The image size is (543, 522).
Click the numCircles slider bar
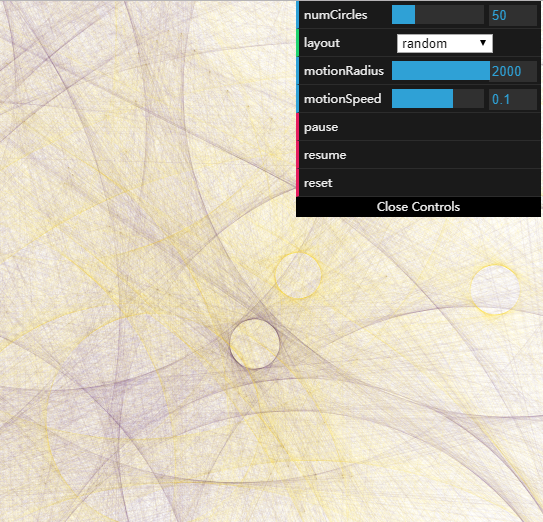[x=438, y=15]
